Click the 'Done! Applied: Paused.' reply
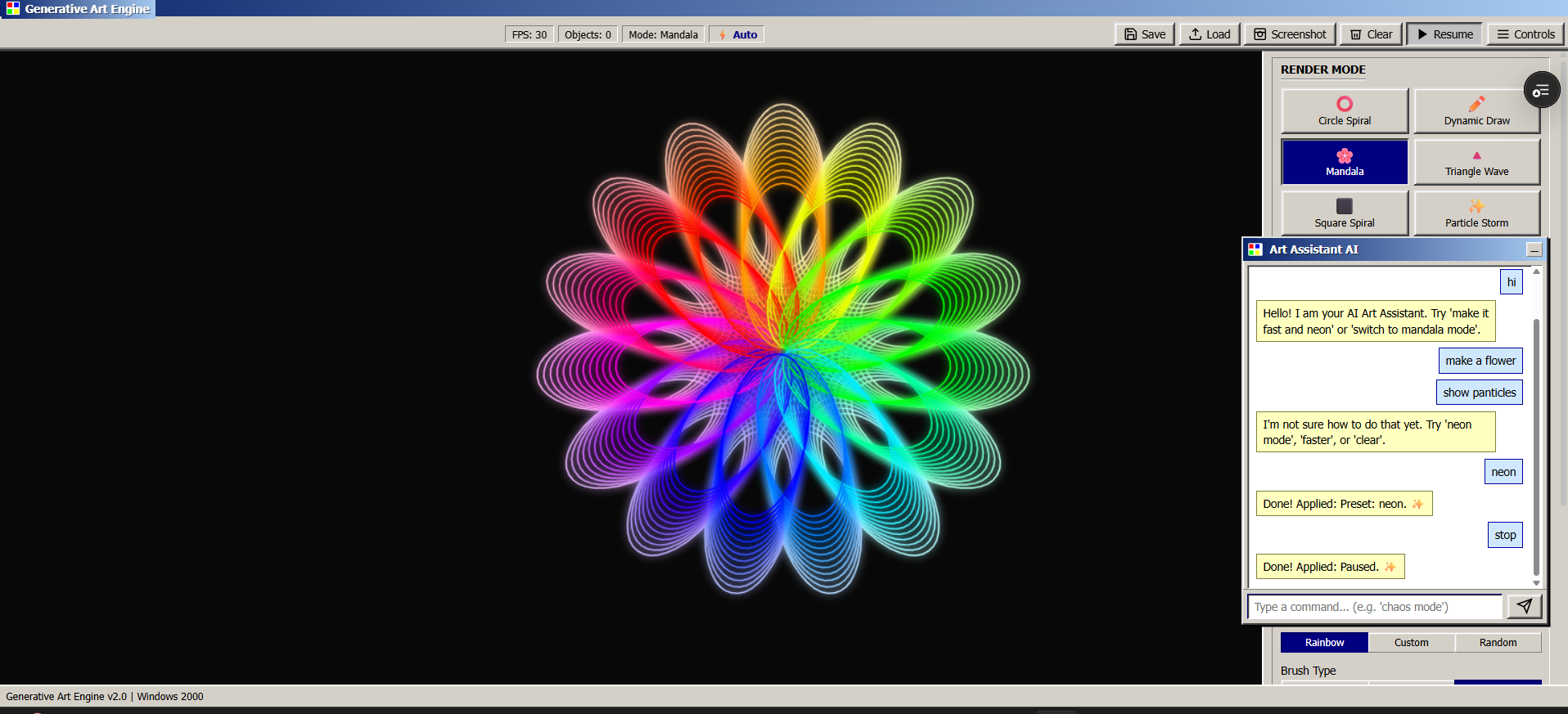The height and width of the screenshot is (714, 1568). (1330, 567)
